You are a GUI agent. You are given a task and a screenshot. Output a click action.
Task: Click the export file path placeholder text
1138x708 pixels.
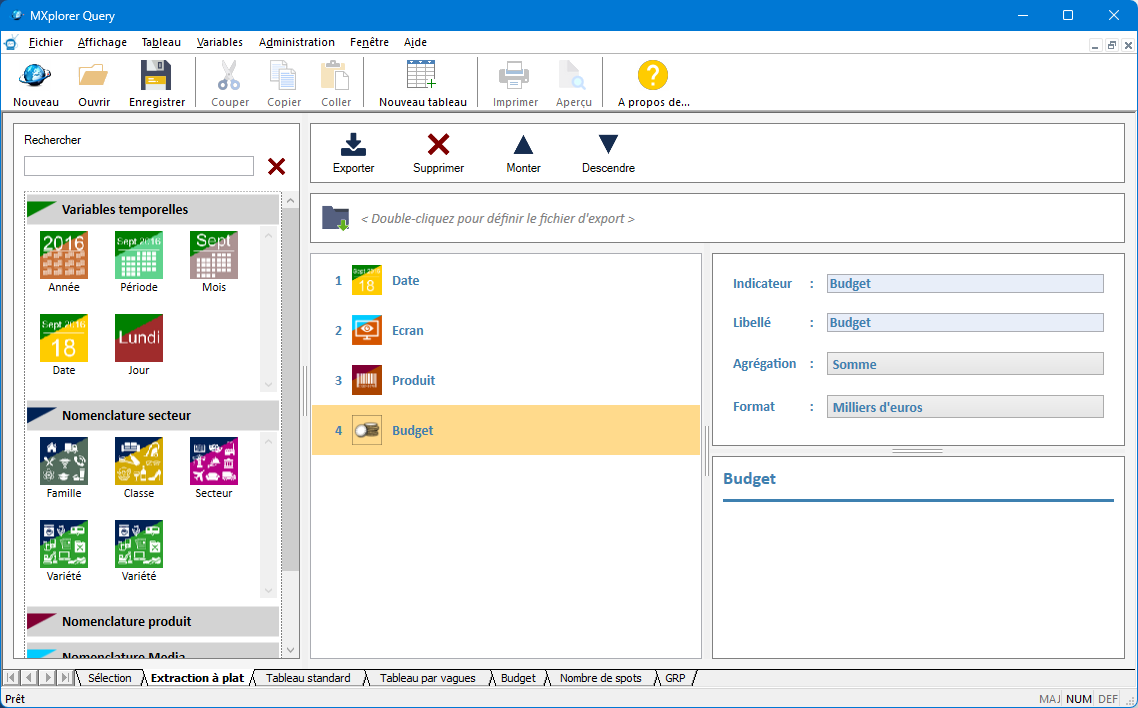click(x=498, y=218)
